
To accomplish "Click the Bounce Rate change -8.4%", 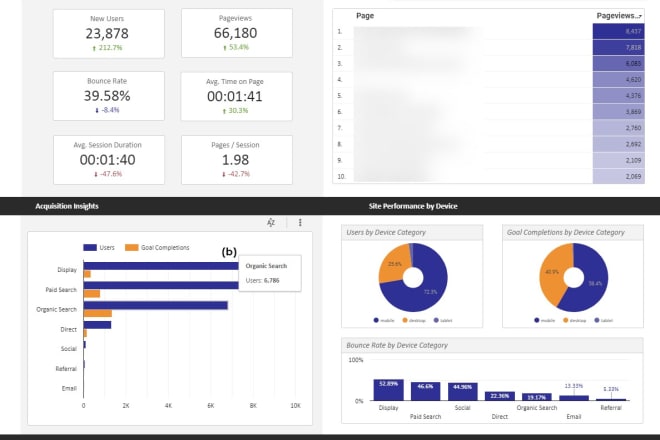I will tap(107, 110).
